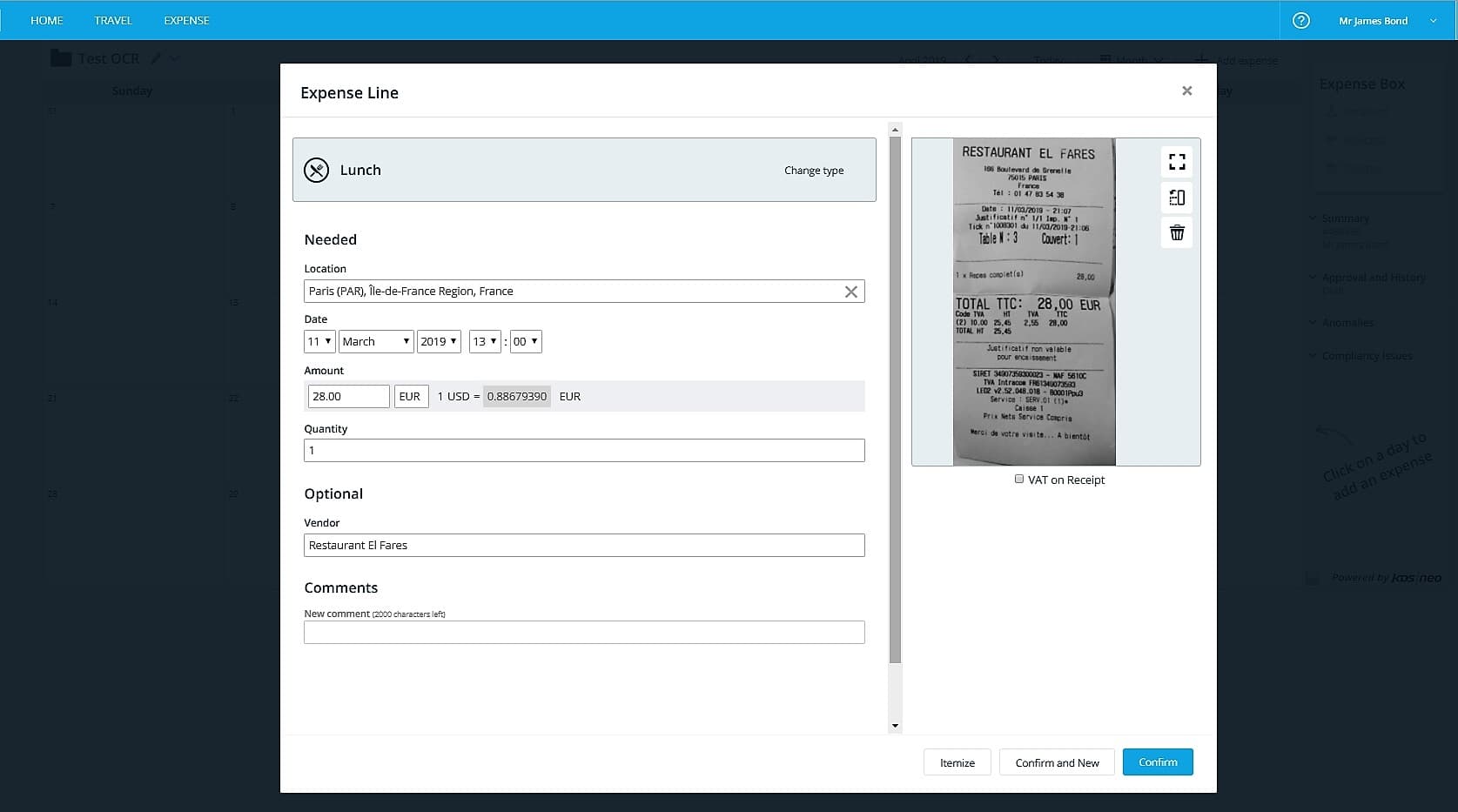The height and width of the screenshot is (812, 1458).
Task: Click the Lunch fork-and-knife icon
Action: (317, 170)
